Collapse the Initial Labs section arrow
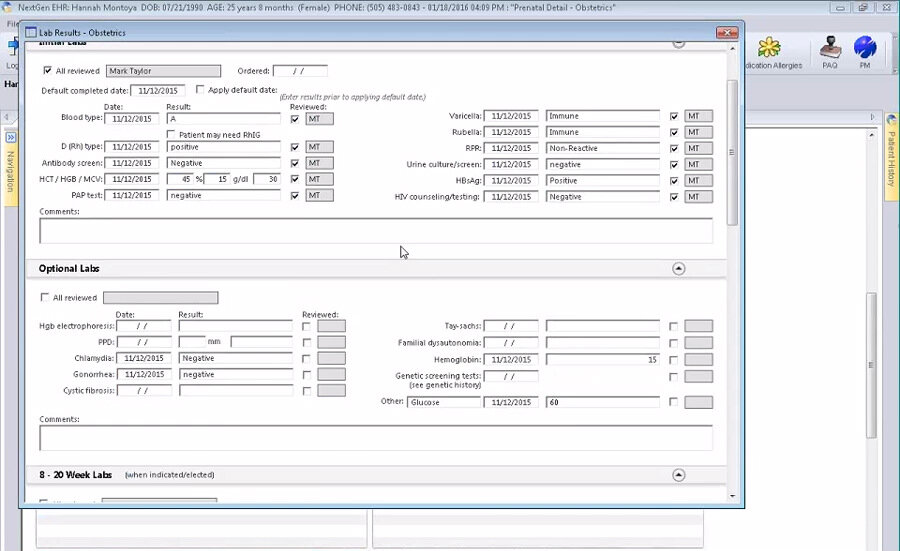Screen dimensions: 900x551 tap(678, 44)
